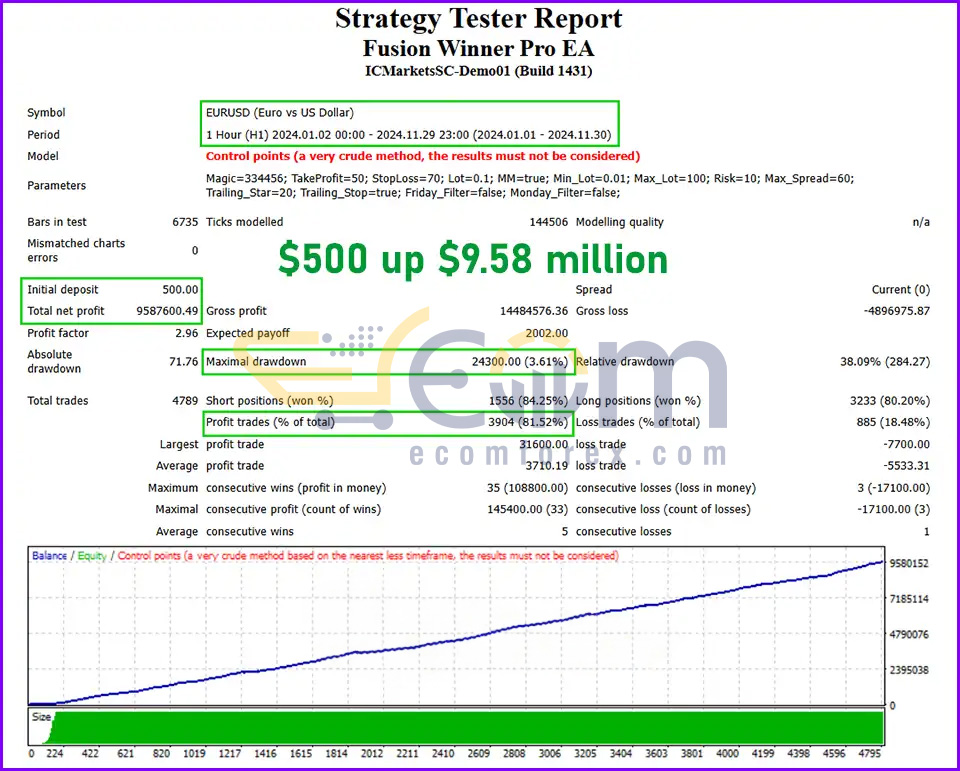Click "ICMarketsSC-Demo01 (Build 1431)" server line
This screenshot has width=960, height=771.
(478, 71)
